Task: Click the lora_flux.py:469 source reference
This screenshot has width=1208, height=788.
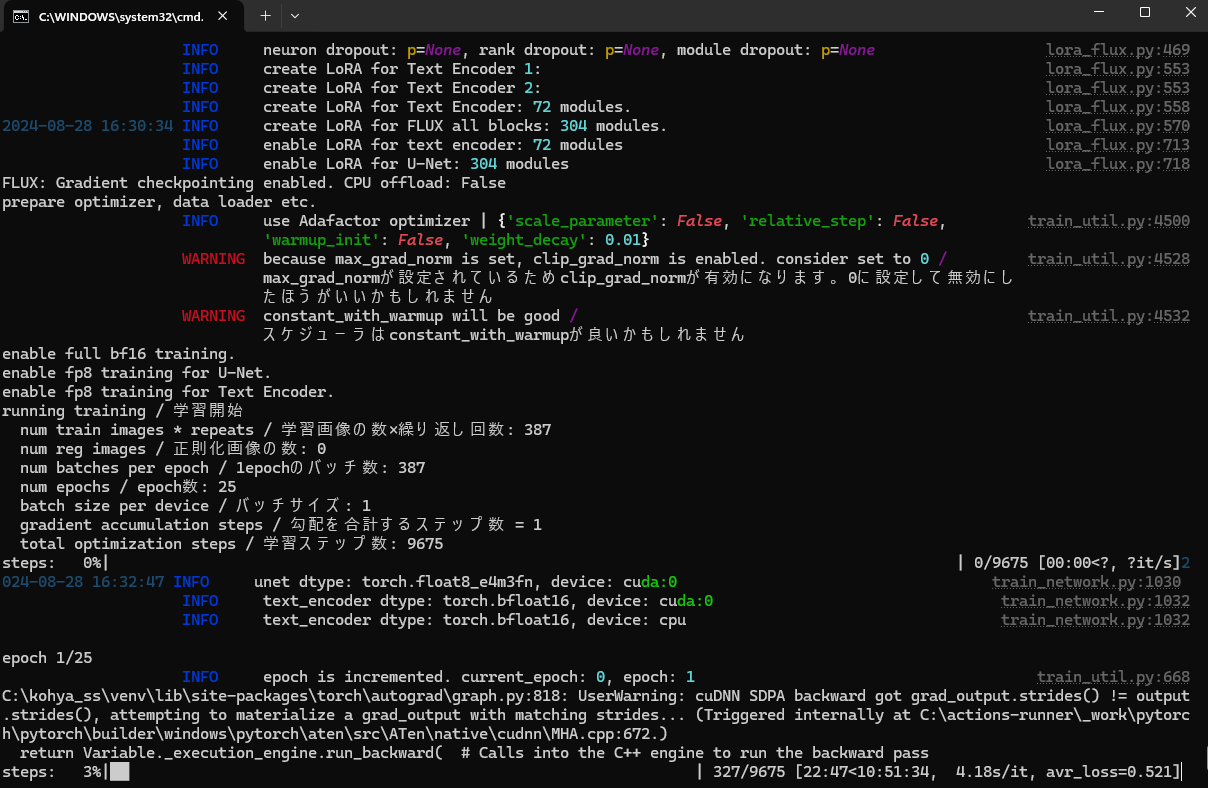Action: pyautogui.click(x=1118, y=50)
